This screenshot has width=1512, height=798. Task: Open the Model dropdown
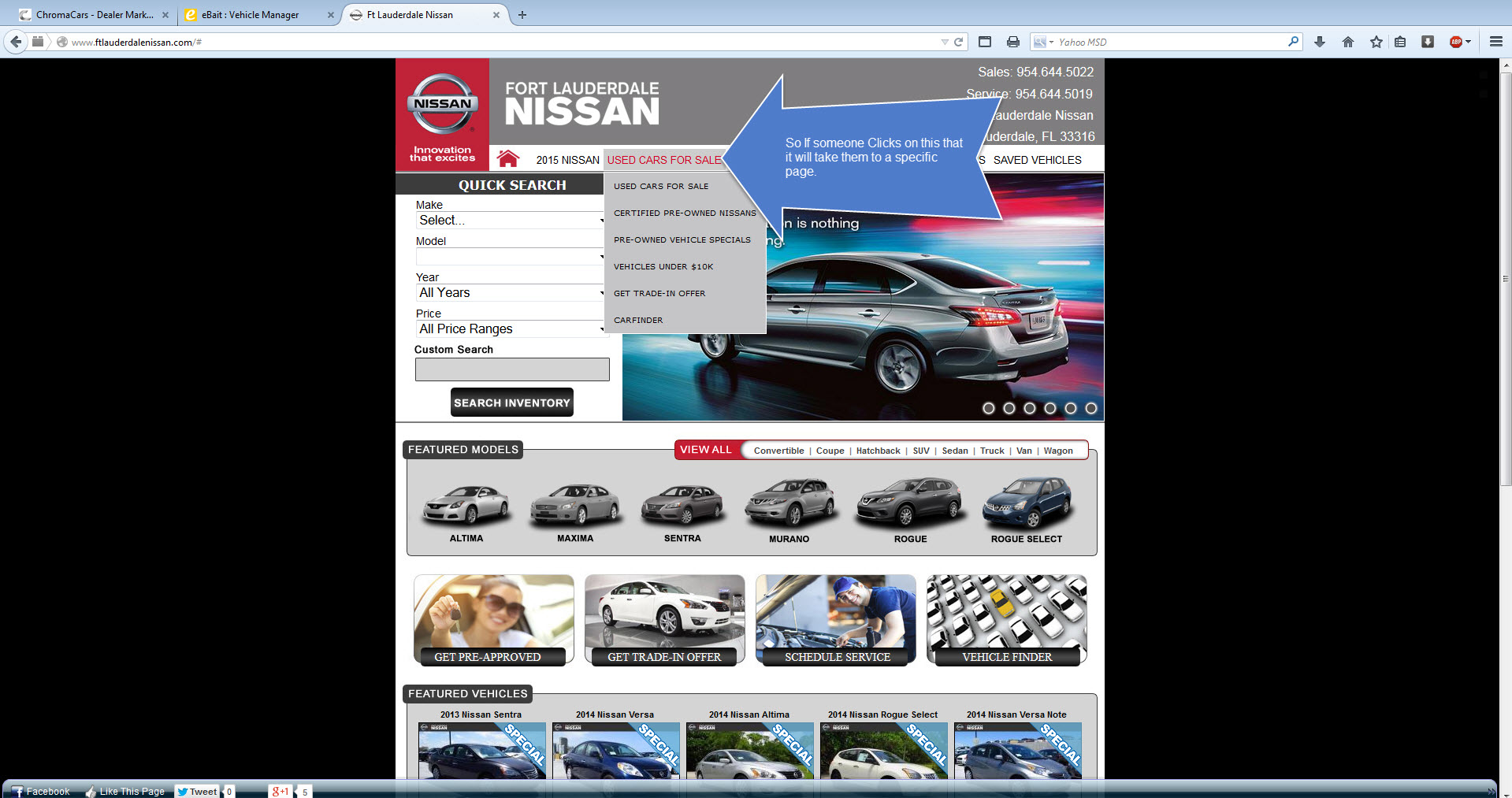pos(511,256)
